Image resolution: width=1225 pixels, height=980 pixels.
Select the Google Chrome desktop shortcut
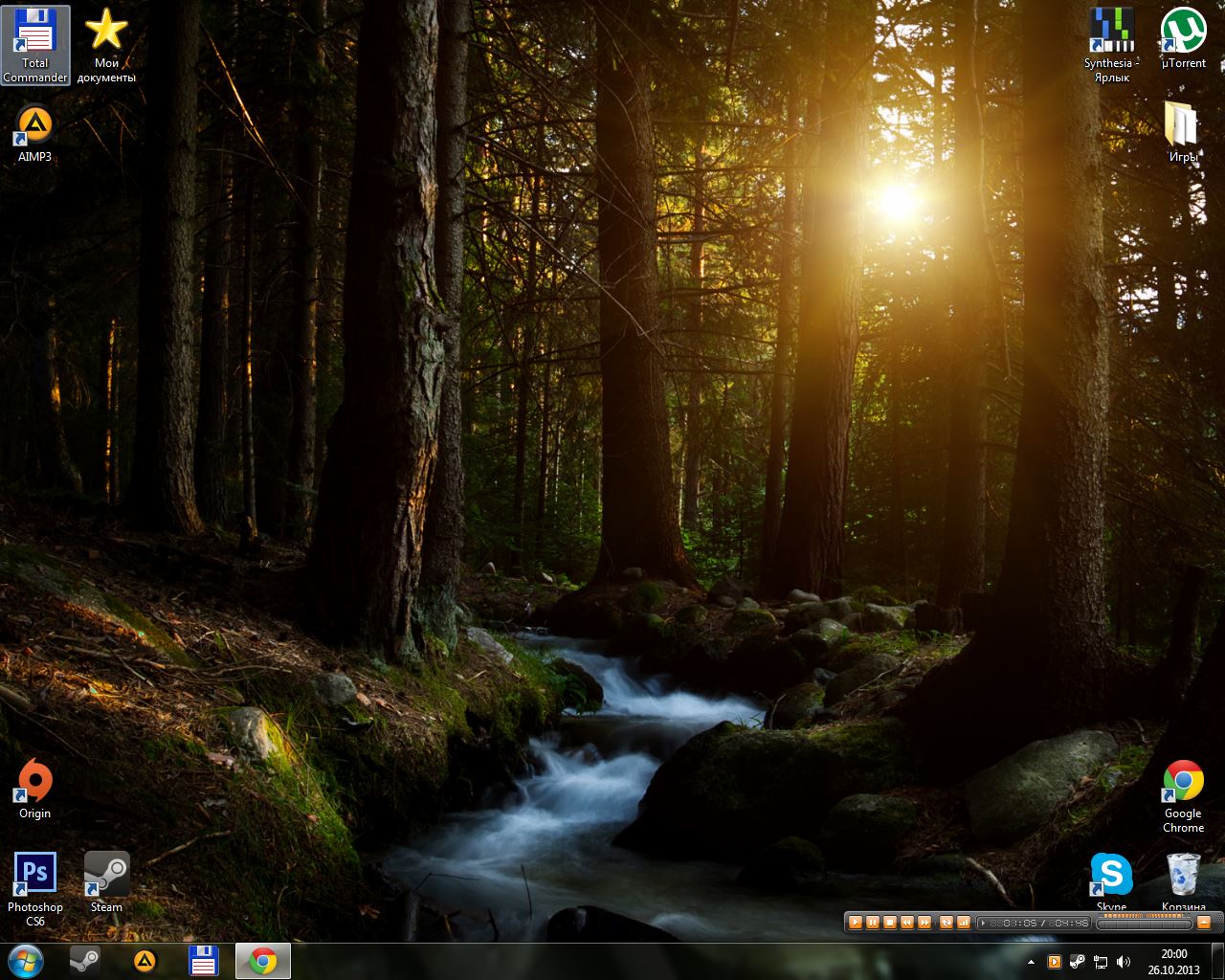[x=1183, y=794]
